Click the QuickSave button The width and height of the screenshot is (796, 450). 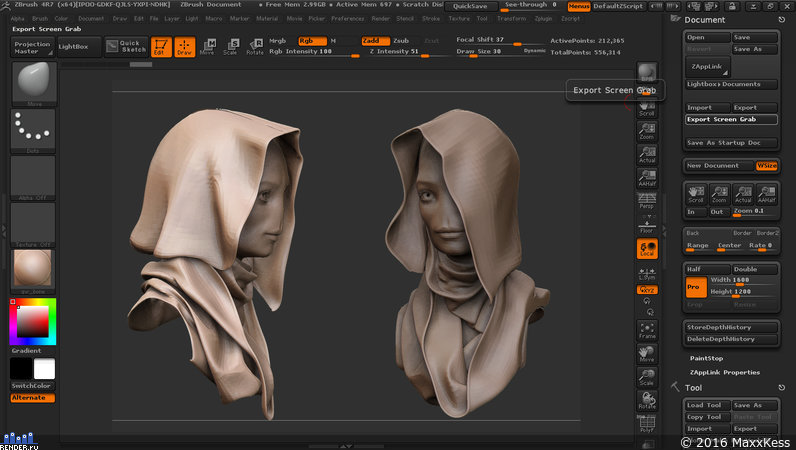click(470, 6)
